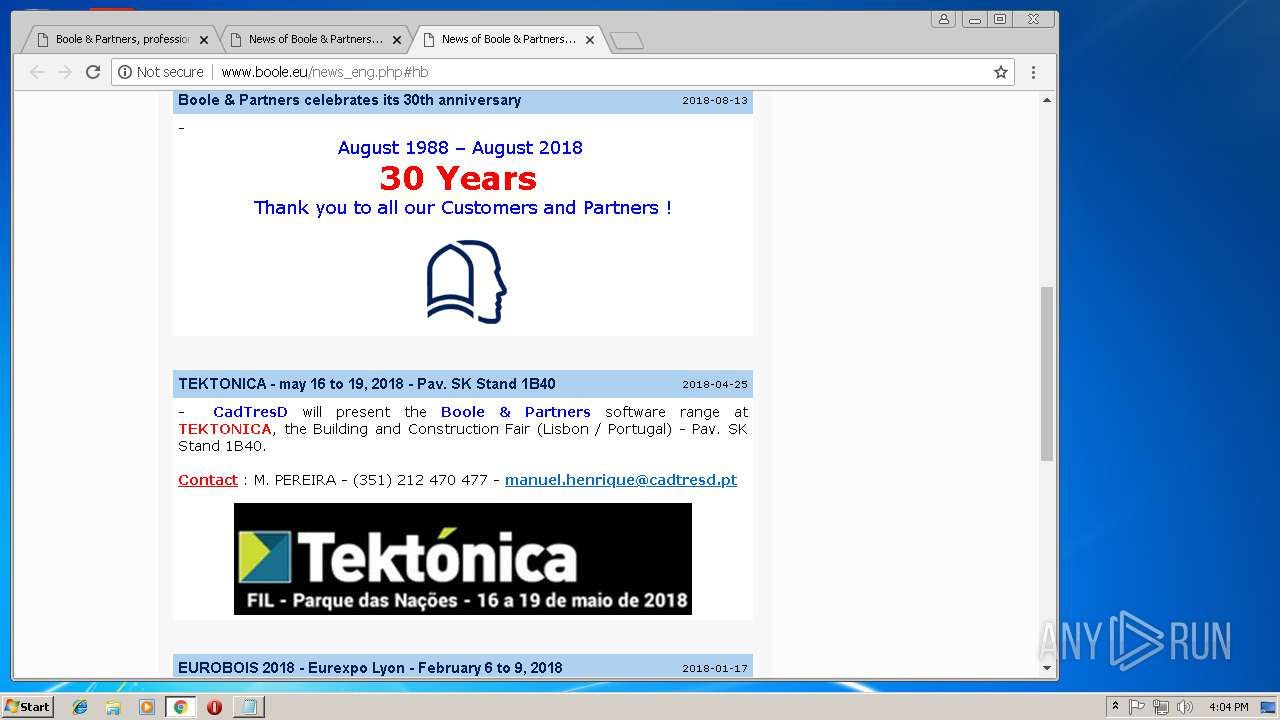Click the Boole & Partners head logo
The width and height of the screenshot is (1280, 720).
click(466, 282)
